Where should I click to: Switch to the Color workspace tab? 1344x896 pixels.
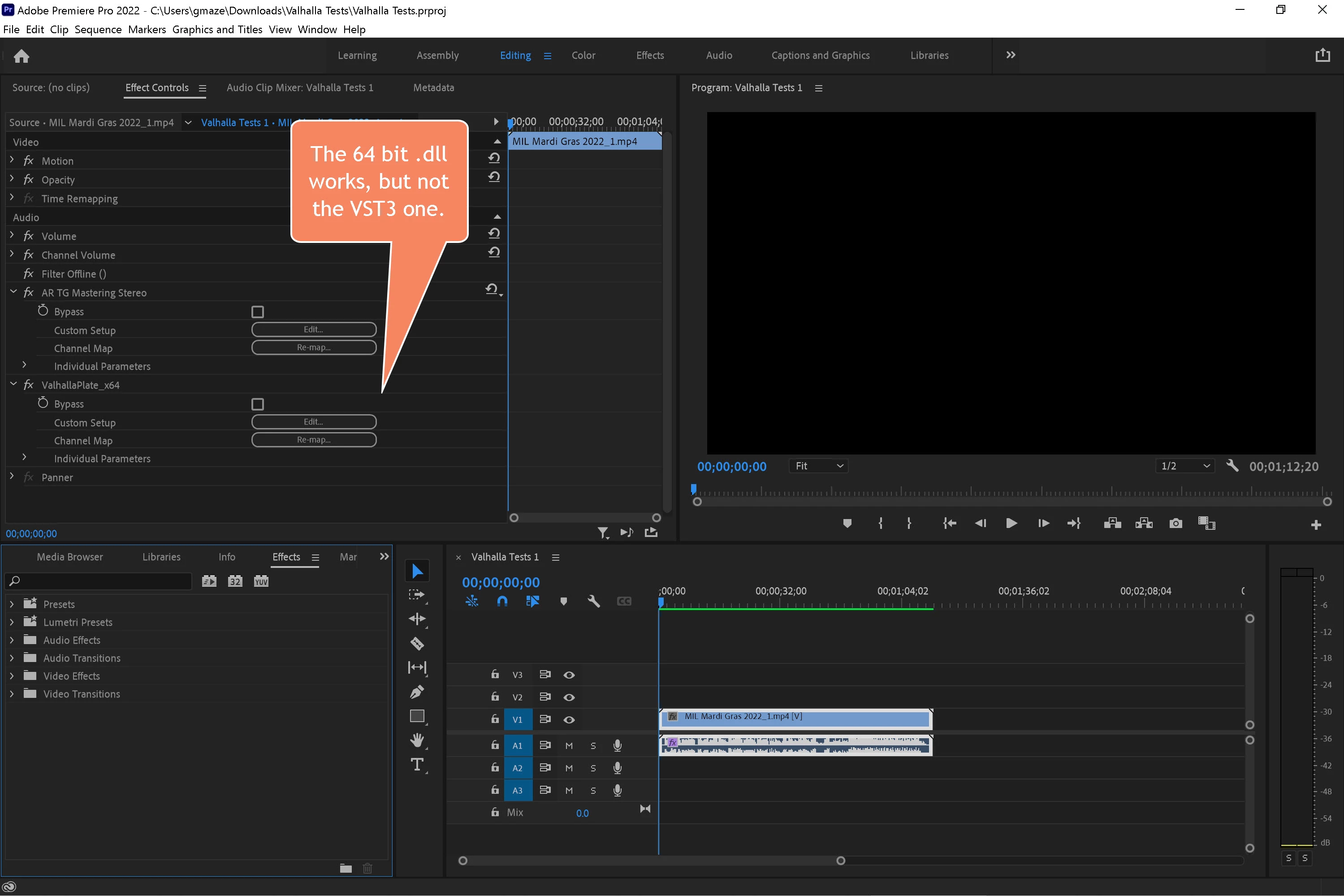point(583,56)
